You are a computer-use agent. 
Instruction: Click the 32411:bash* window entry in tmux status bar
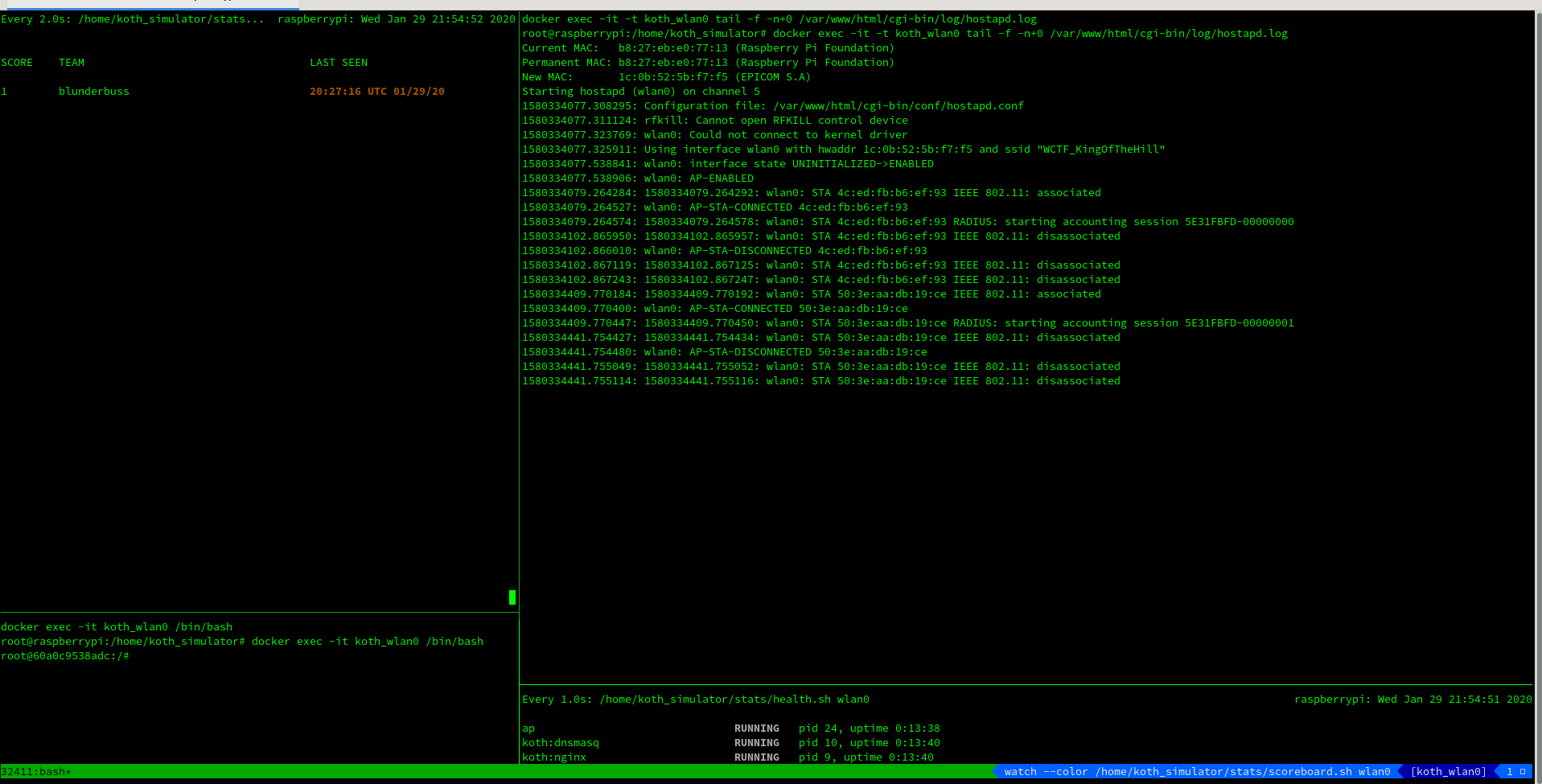point(36,772)
